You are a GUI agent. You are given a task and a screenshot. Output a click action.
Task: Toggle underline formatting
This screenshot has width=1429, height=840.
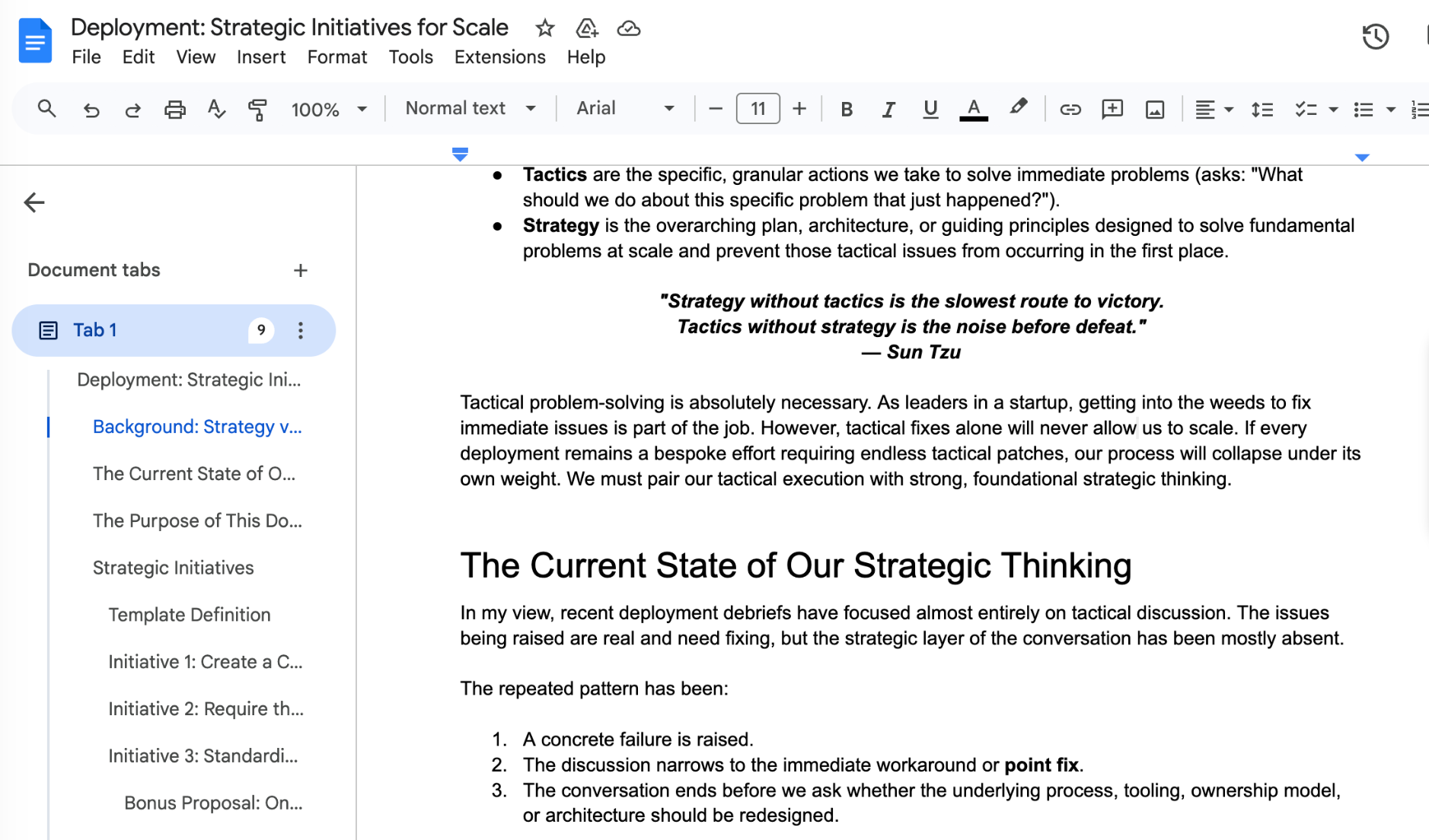click(x=930, y=110)
